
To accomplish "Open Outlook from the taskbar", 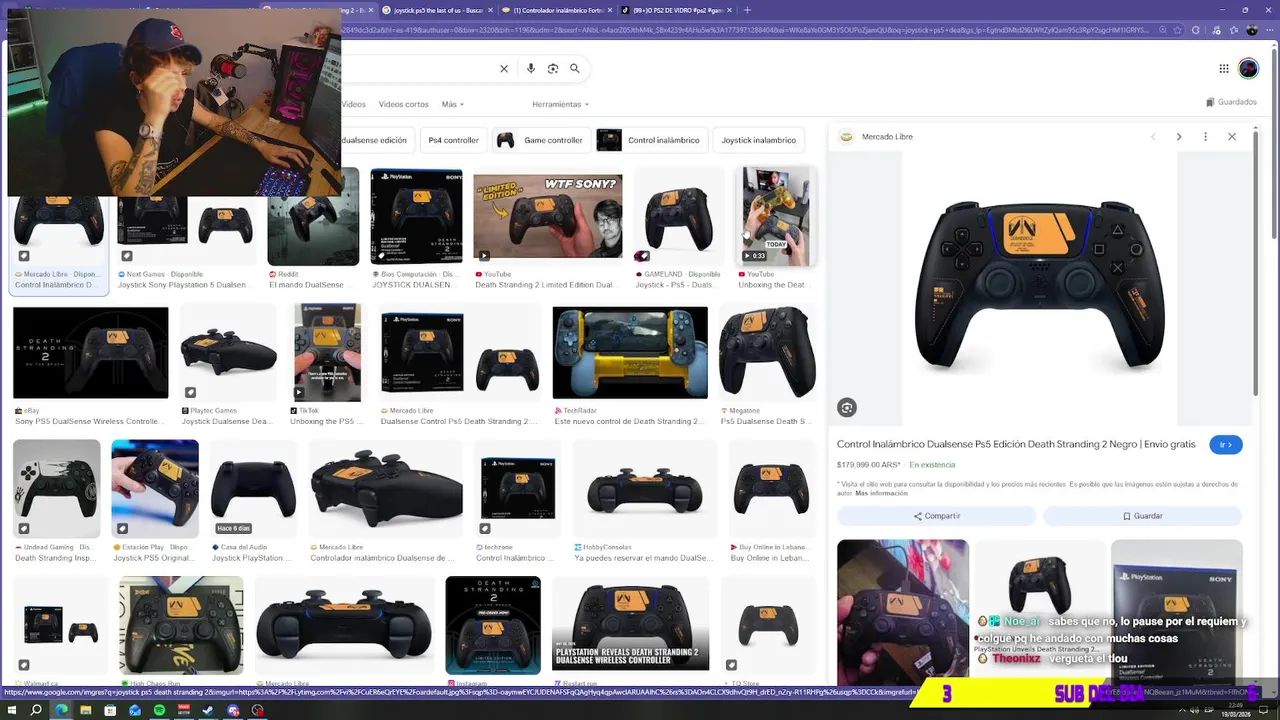I will pos(134,710).
